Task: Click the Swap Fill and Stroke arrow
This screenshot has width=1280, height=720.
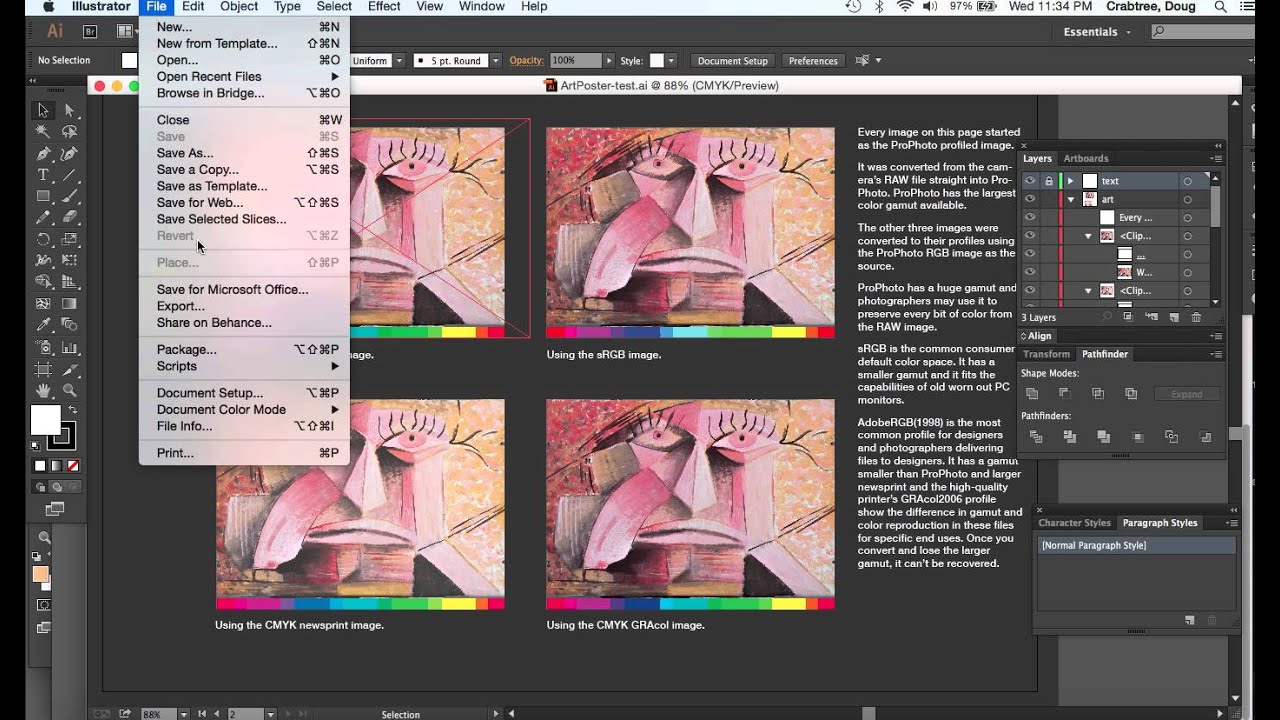Action: 73,410
